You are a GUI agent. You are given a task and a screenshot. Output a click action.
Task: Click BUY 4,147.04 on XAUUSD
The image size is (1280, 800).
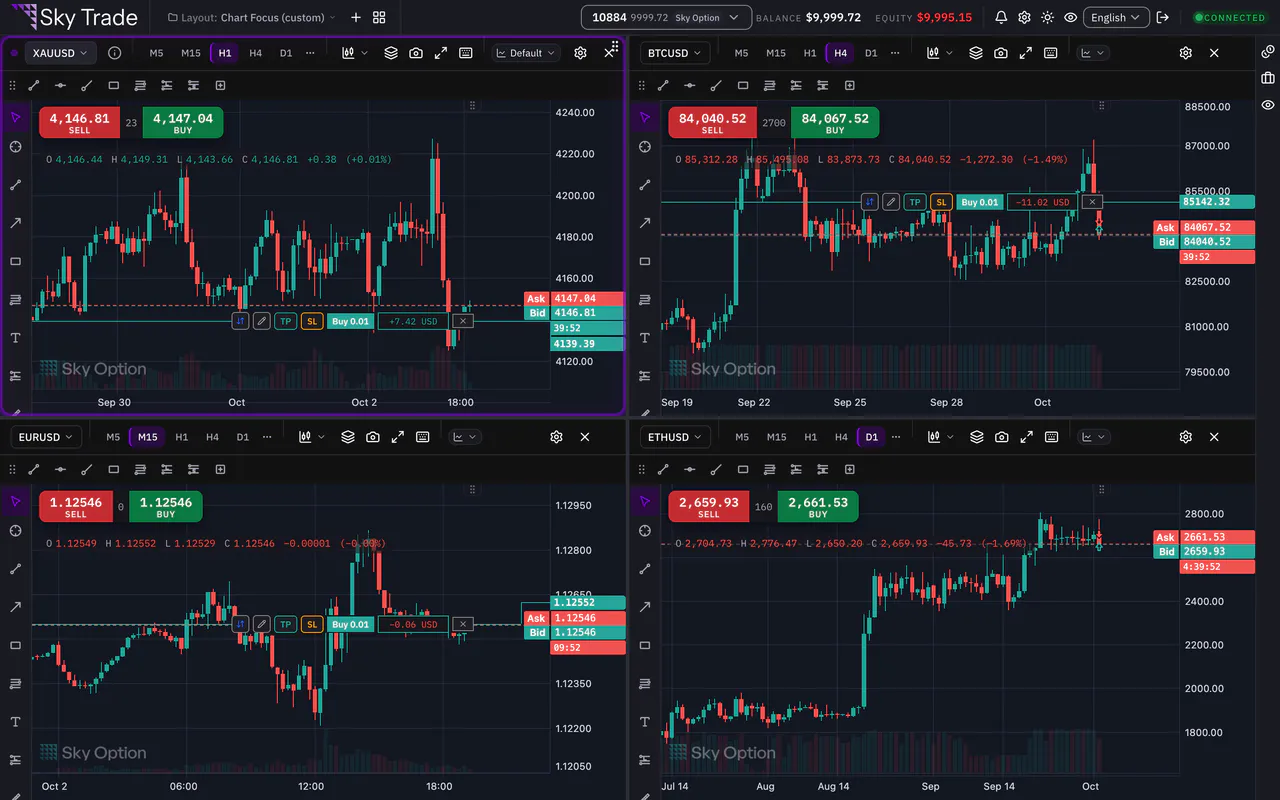183,123
